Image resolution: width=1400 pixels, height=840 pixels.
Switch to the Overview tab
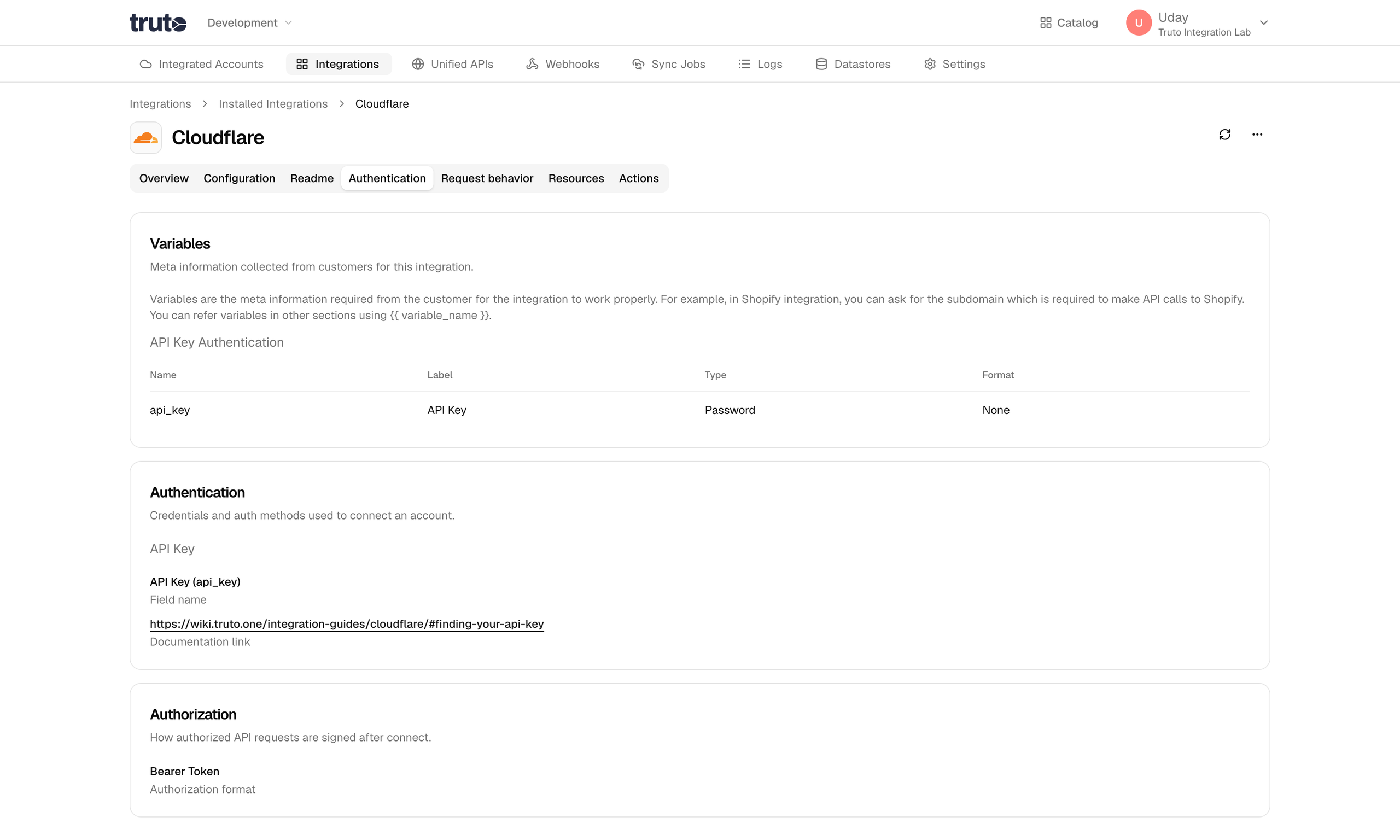click(164, 178)
